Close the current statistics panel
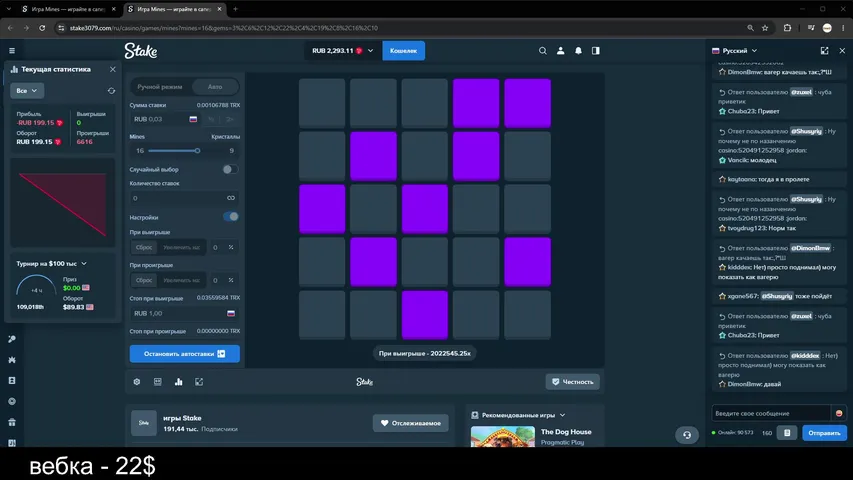The image size is (853, 480). click(x=113, y=69)
